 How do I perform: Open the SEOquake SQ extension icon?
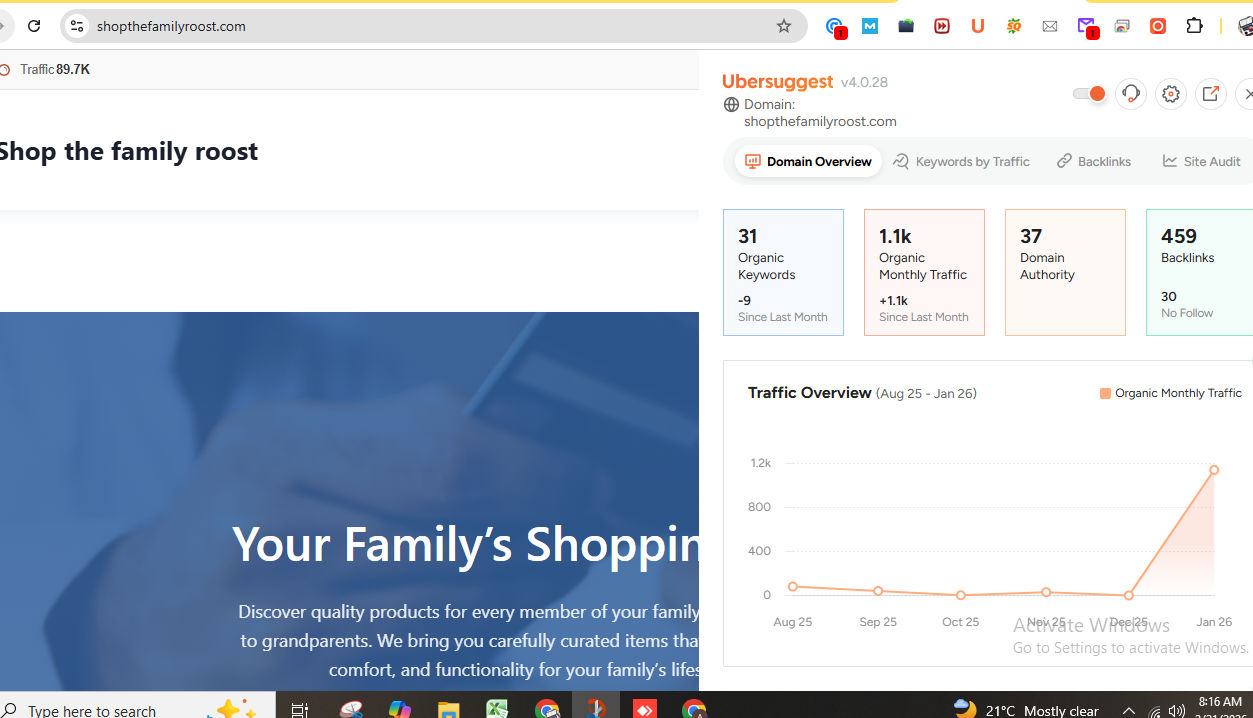1014,26
